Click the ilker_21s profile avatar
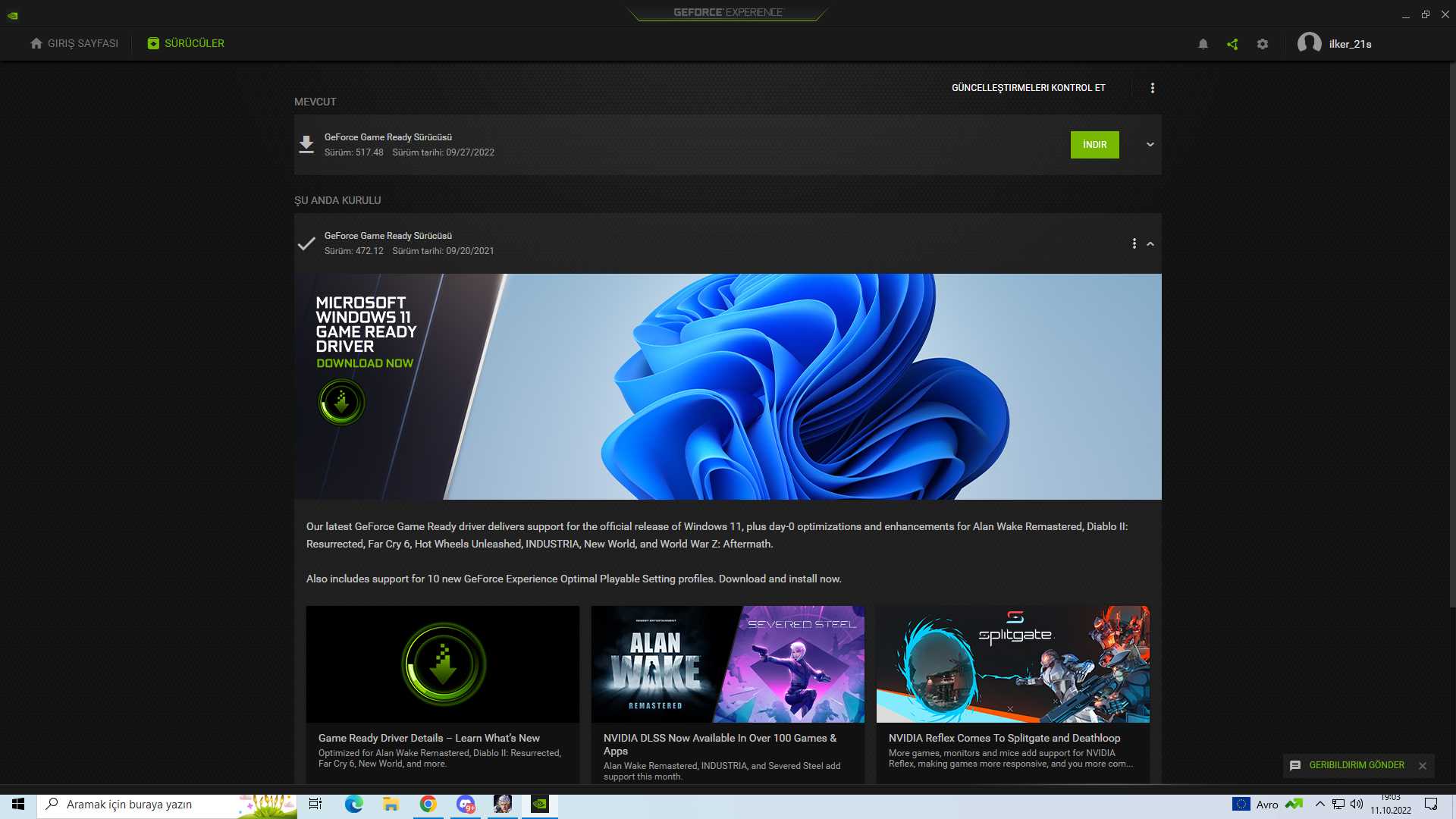The height and width of the screenshot is (819, 1456). point(1310,44)
